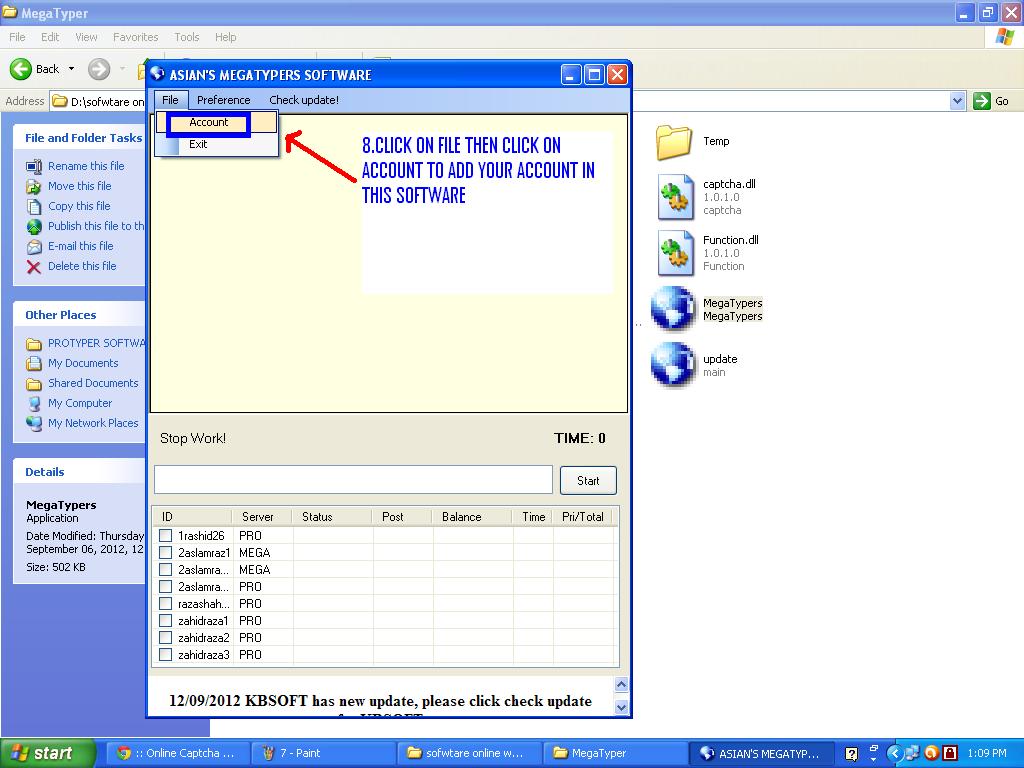This screenshot has width=1024, height=768.
Task: Click the captcha text input field
Action: pos(353,480)
